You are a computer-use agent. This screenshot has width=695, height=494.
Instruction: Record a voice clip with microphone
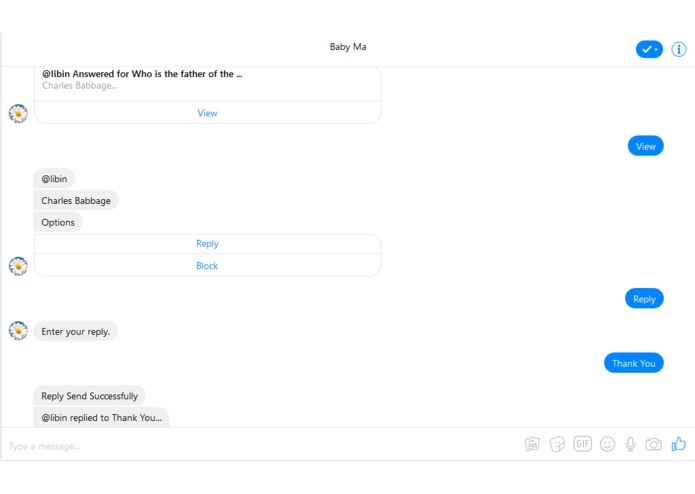(x=630, y=444)
